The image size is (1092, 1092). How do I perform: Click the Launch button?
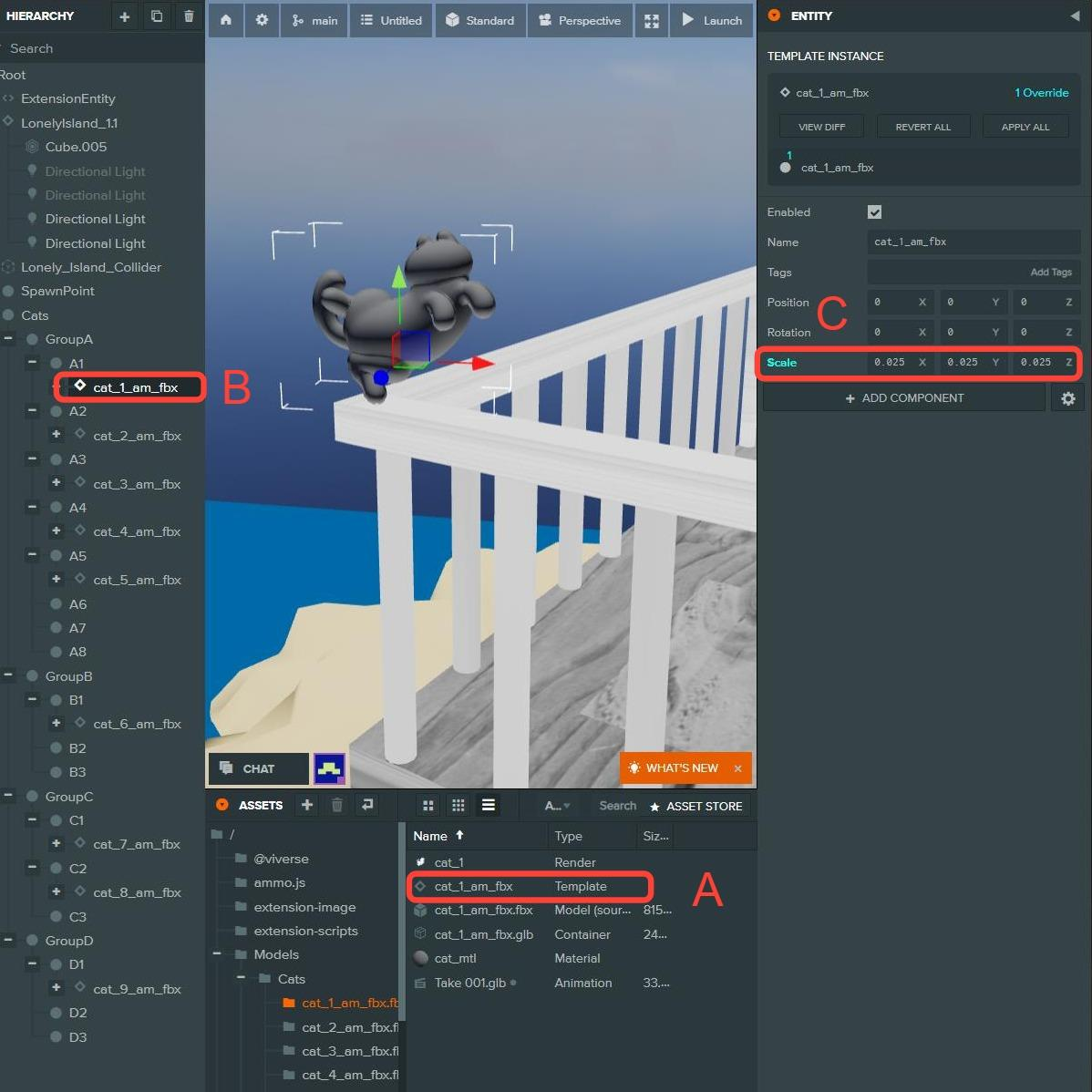(712, 20)
